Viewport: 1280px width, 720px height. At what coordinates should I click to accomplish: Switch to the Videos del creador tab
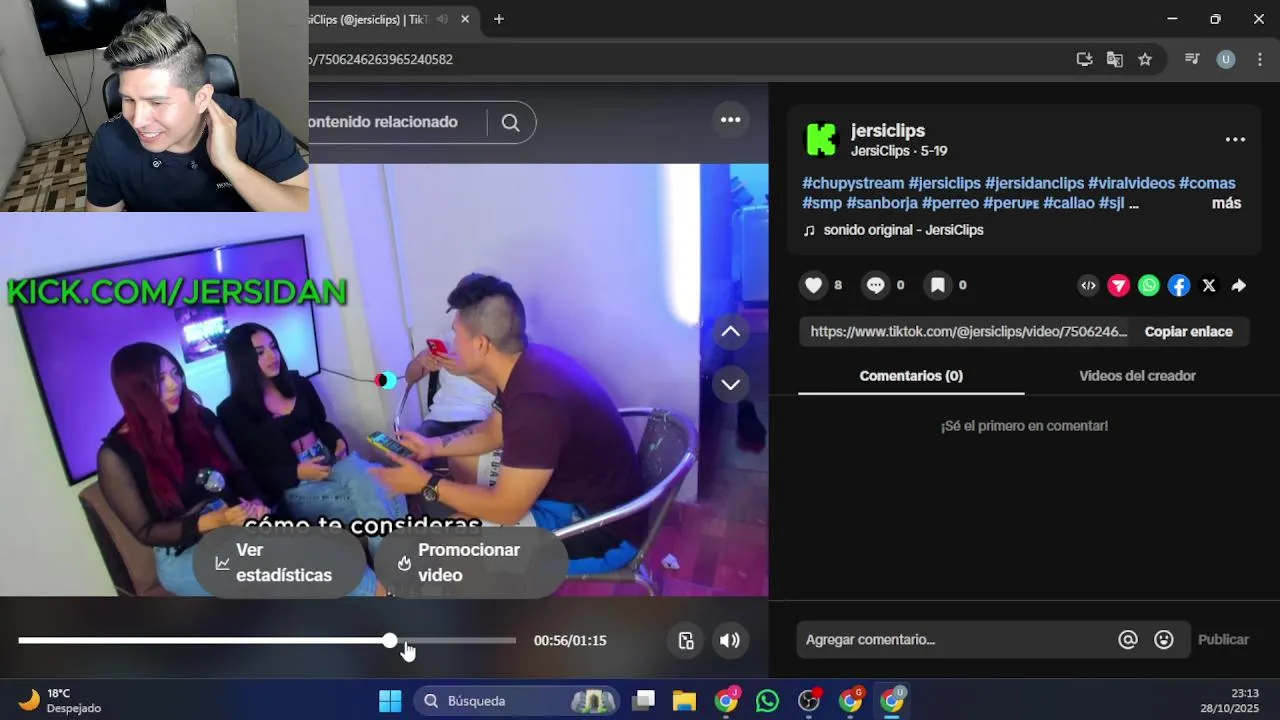[x=1137, y=376]
